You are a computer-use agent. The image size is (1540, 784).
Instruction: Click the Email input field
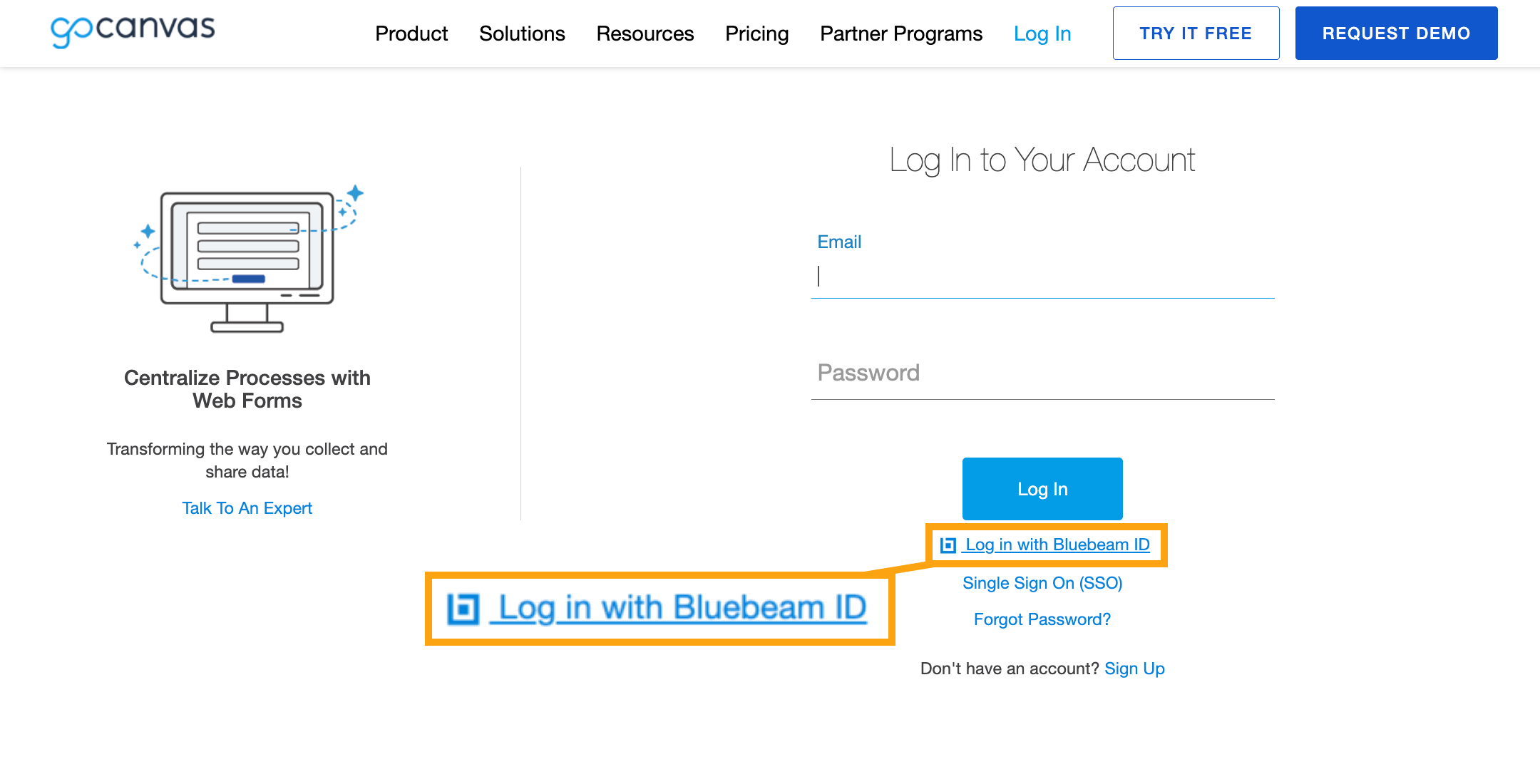click(1042, 277)
